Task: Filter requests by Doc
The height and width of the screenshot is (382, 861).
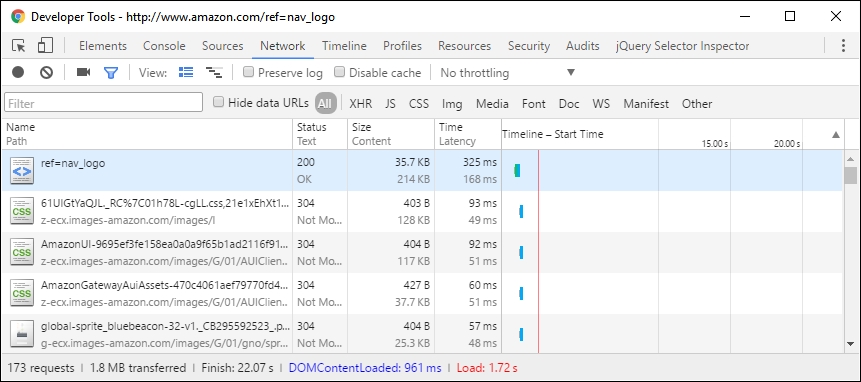Action: (569, 104)
